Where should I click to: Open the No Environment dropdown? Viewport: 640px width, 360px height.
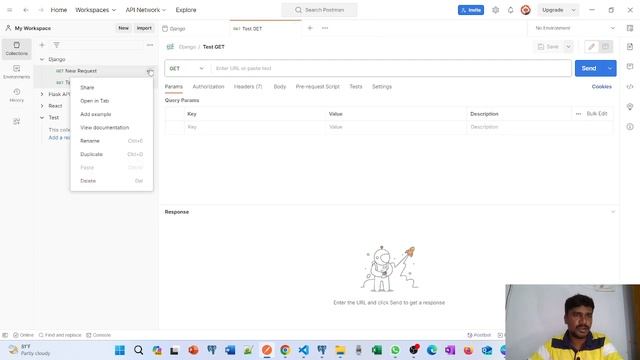(575, 28)
